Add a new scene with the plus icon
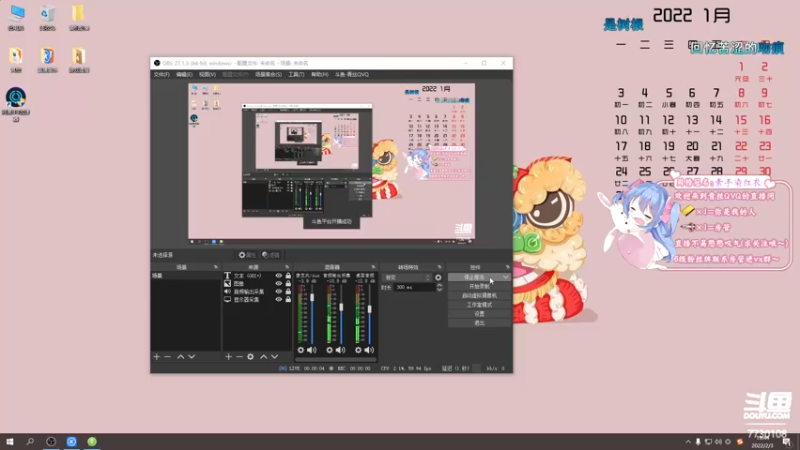Viewport: 800px width, 450px height. coord(157,357)
